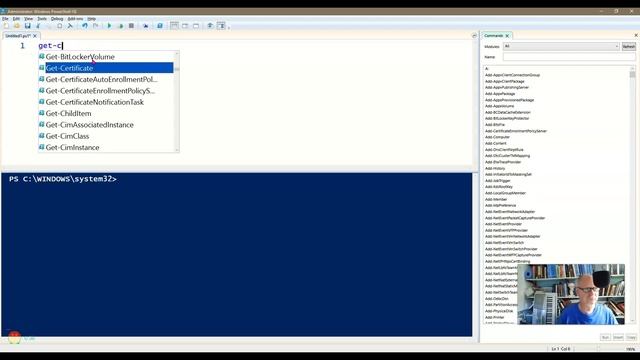Select Add-BCDataCacheExtension in Commands list

click(x=508, y=112)
